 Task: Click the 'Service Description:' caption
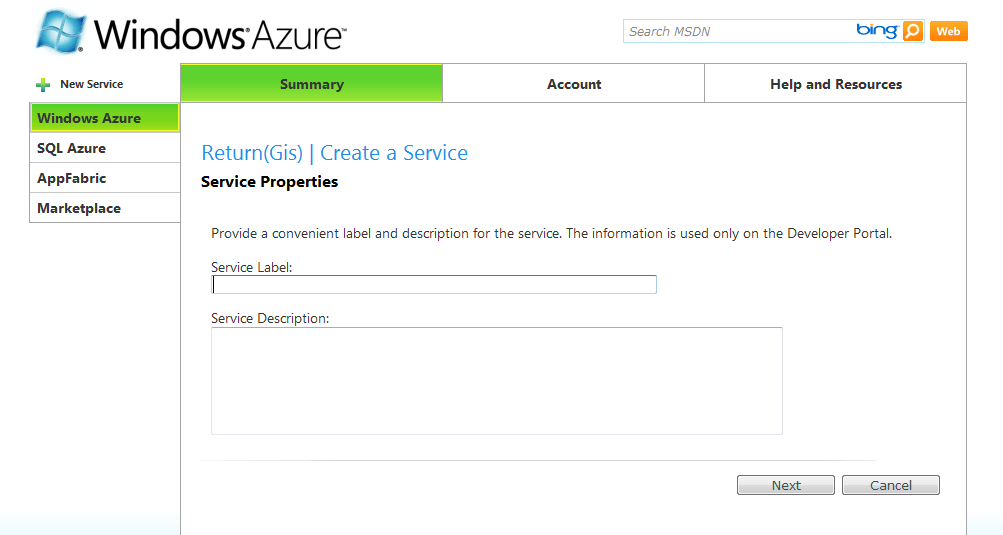tap(270, 318)
